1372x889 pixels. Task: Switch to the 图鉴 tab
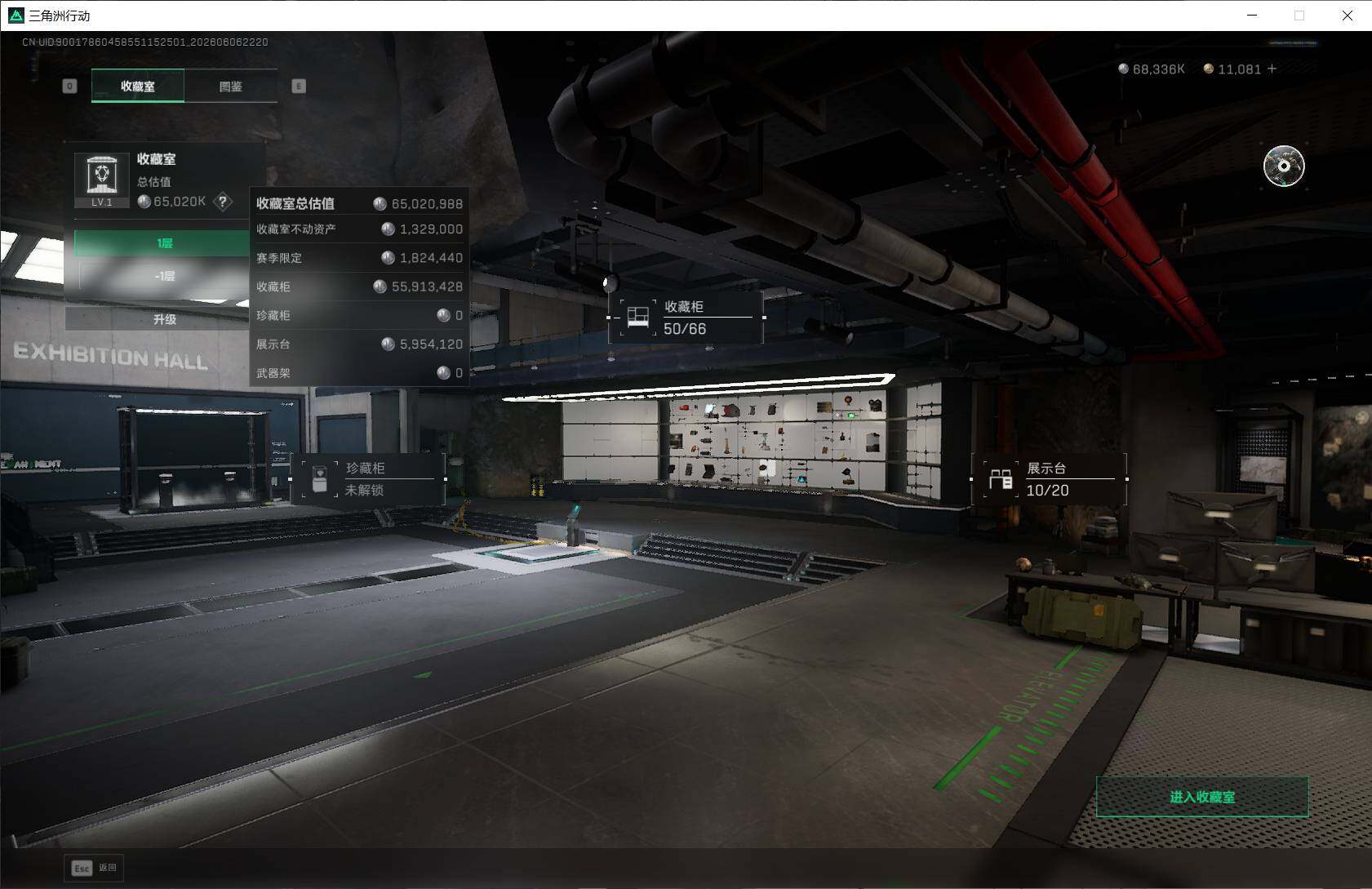pyautogui.click(x=231, y=87)
